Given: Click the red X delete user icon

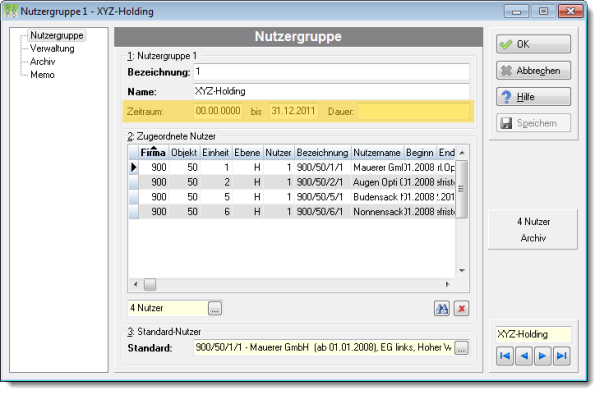Looking at the screenshot, I should click(x=461, y=308).
